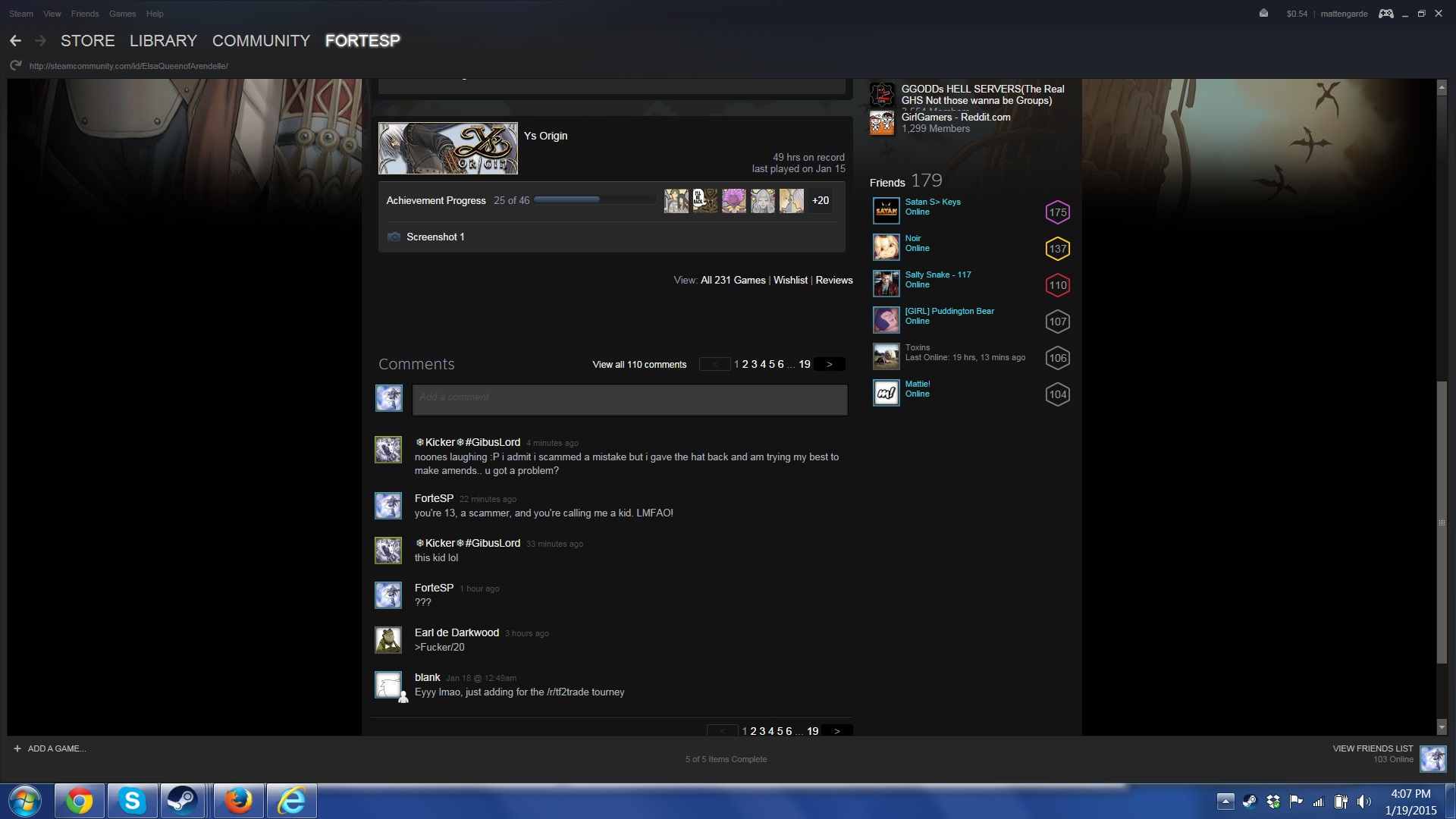
Task: Switch to the LIBRARY tab
Action: [163, 41]
